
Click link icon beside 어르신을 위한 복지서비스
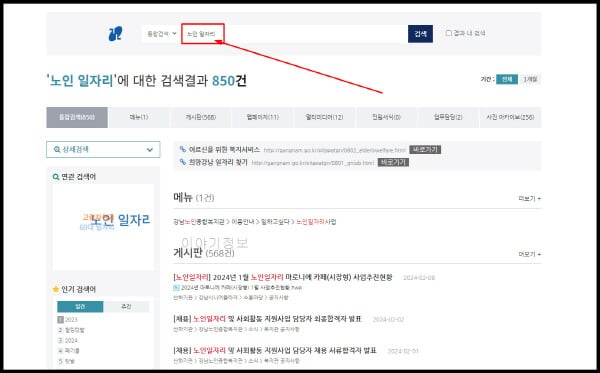click(183, 149)
